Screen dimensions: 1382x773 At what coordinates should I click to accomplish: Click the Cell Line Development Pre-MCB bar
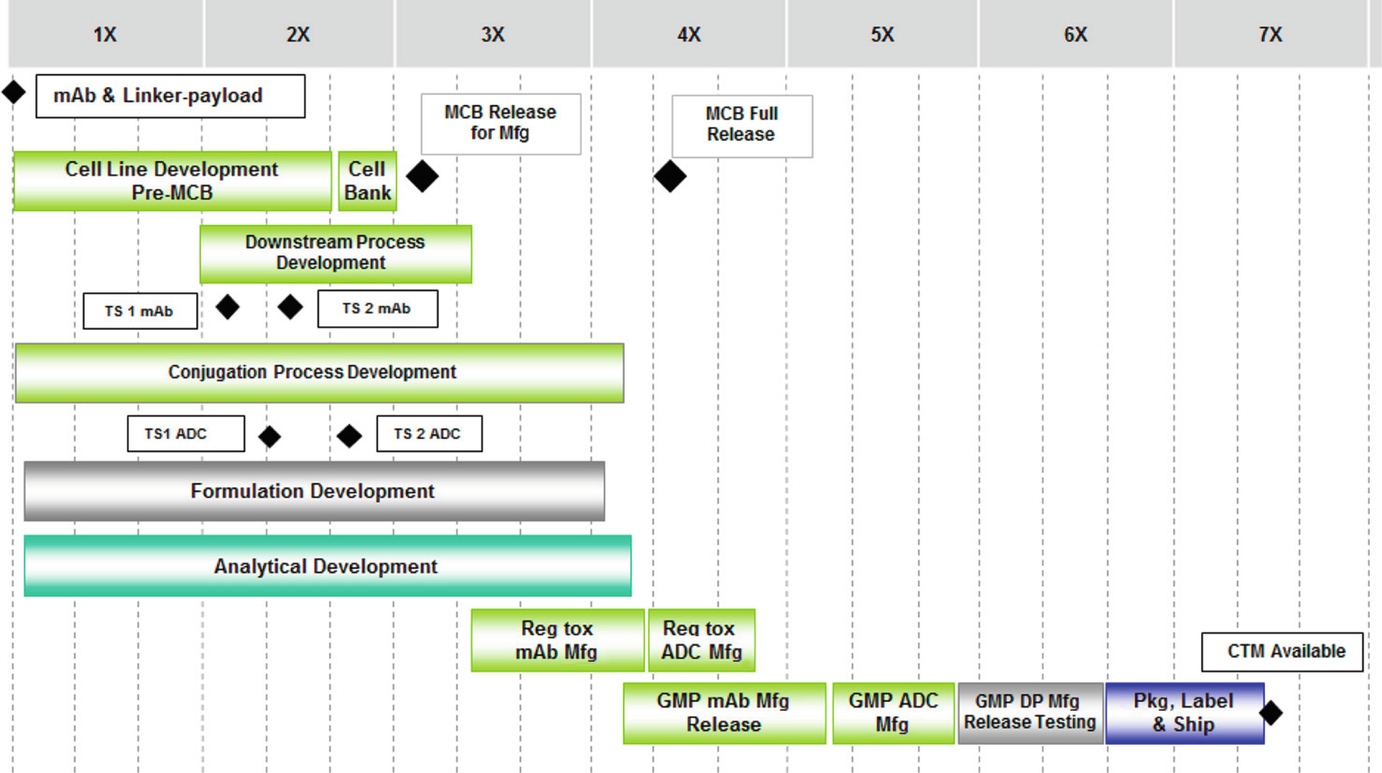pyautogui.click(x=171, y=181)
